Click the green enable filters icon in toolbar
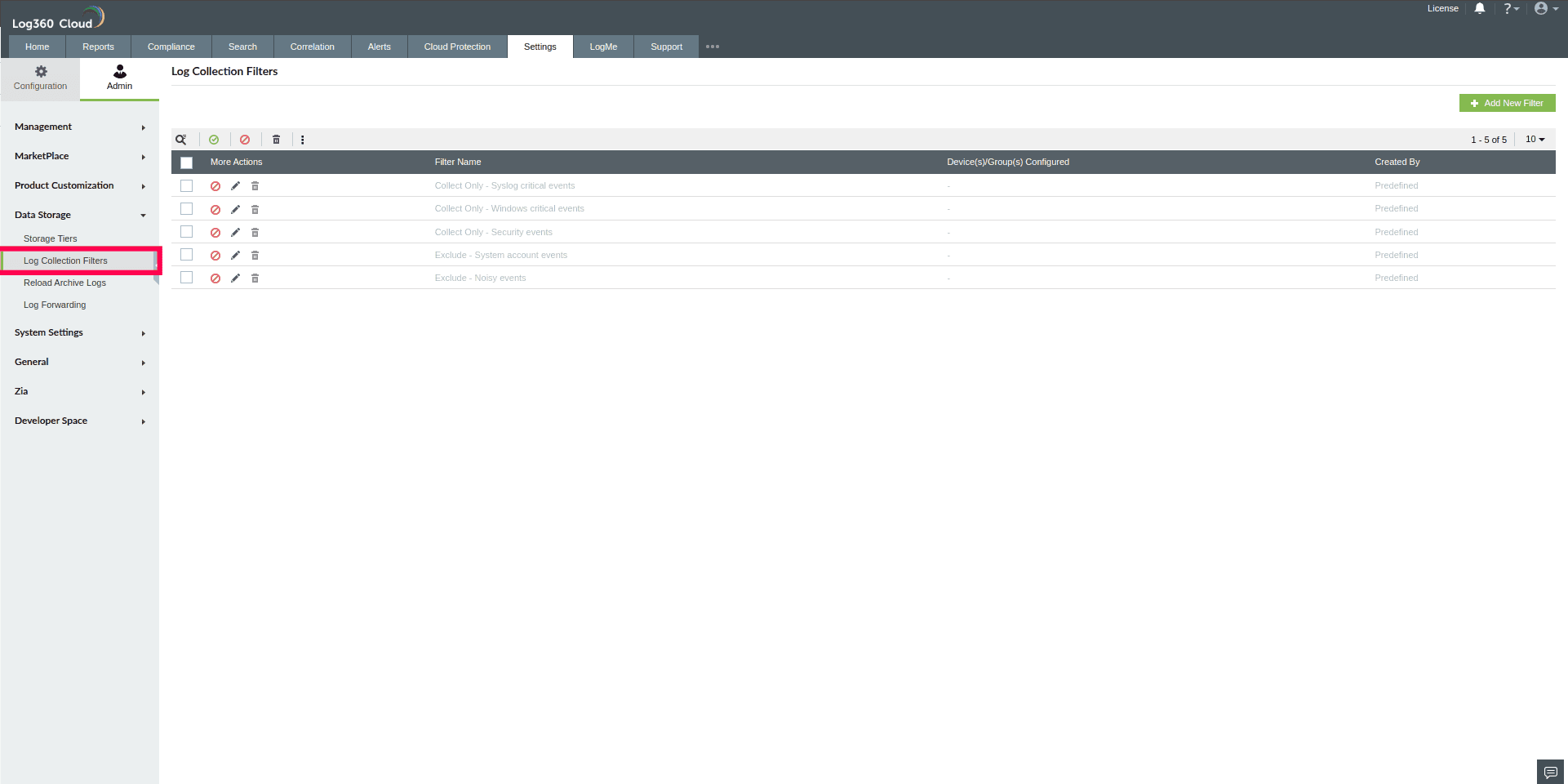The image size is (1568, 784). pyautogui.click(x=214, y=140)
